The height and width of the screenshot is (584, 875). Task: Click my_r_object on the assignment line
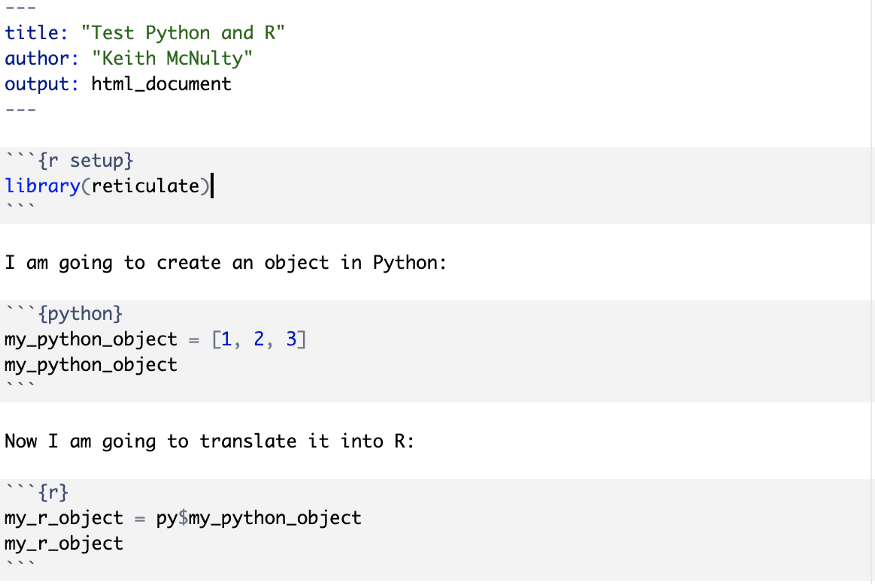(x=64, y=518)
